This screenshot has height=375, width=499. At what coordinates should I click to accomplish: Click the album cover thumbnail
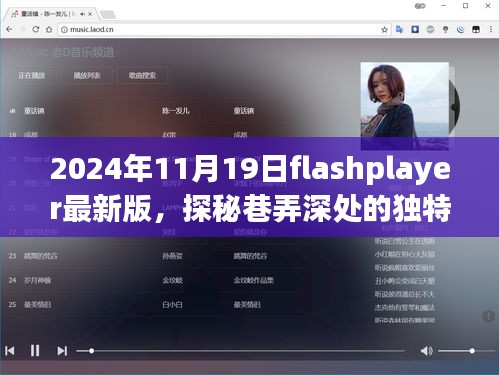[404, 106]
